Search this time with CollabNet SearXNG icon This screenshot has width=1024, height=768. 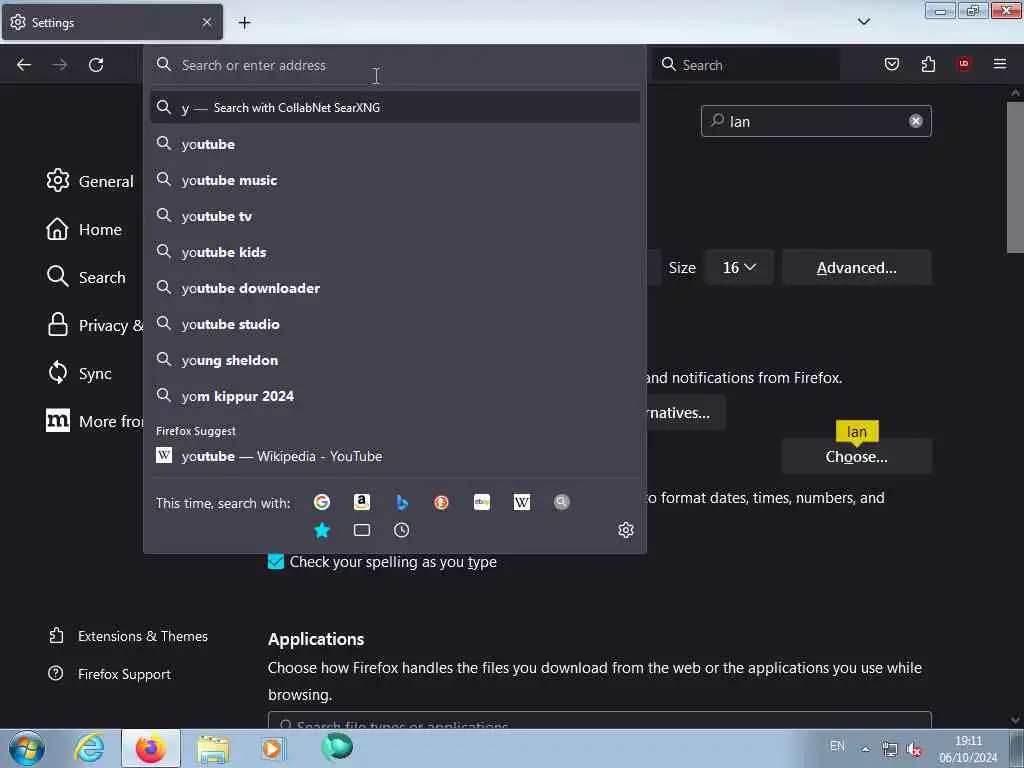pos(562,502)
